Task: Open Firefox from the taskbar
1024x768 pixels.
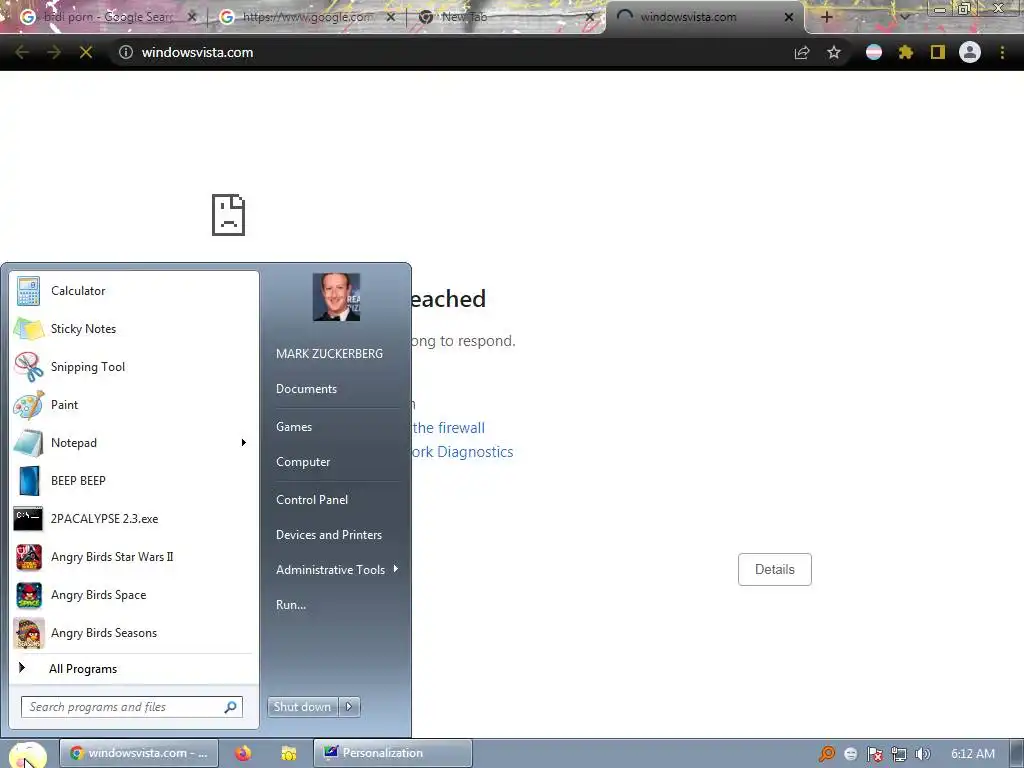Action: (x=244, y=753)
